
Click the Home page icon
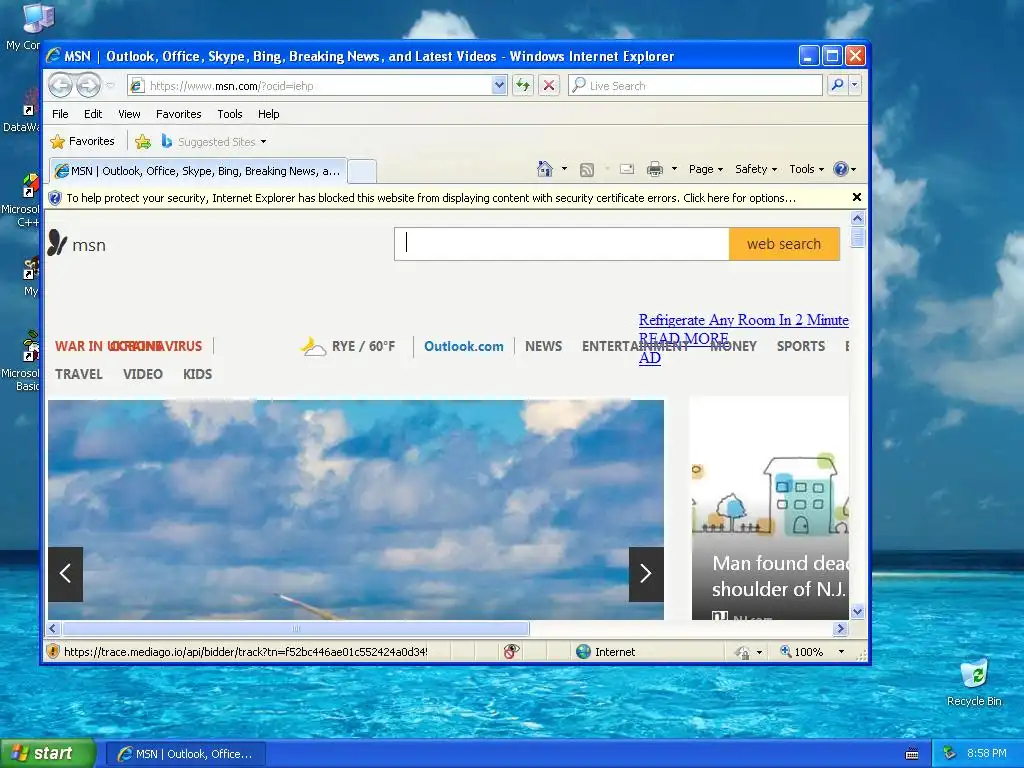pos(545,169)
